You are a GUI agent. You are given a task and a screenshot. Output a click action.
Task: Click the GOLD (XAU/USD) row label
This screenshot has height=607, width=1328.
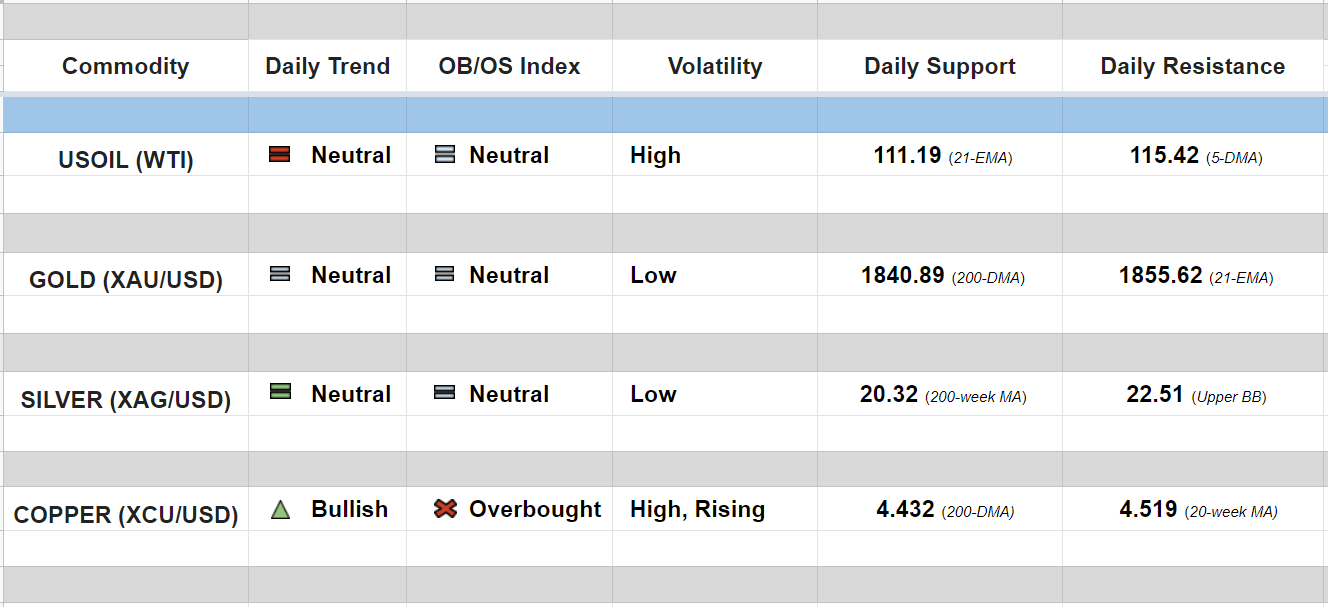(125, 280)
